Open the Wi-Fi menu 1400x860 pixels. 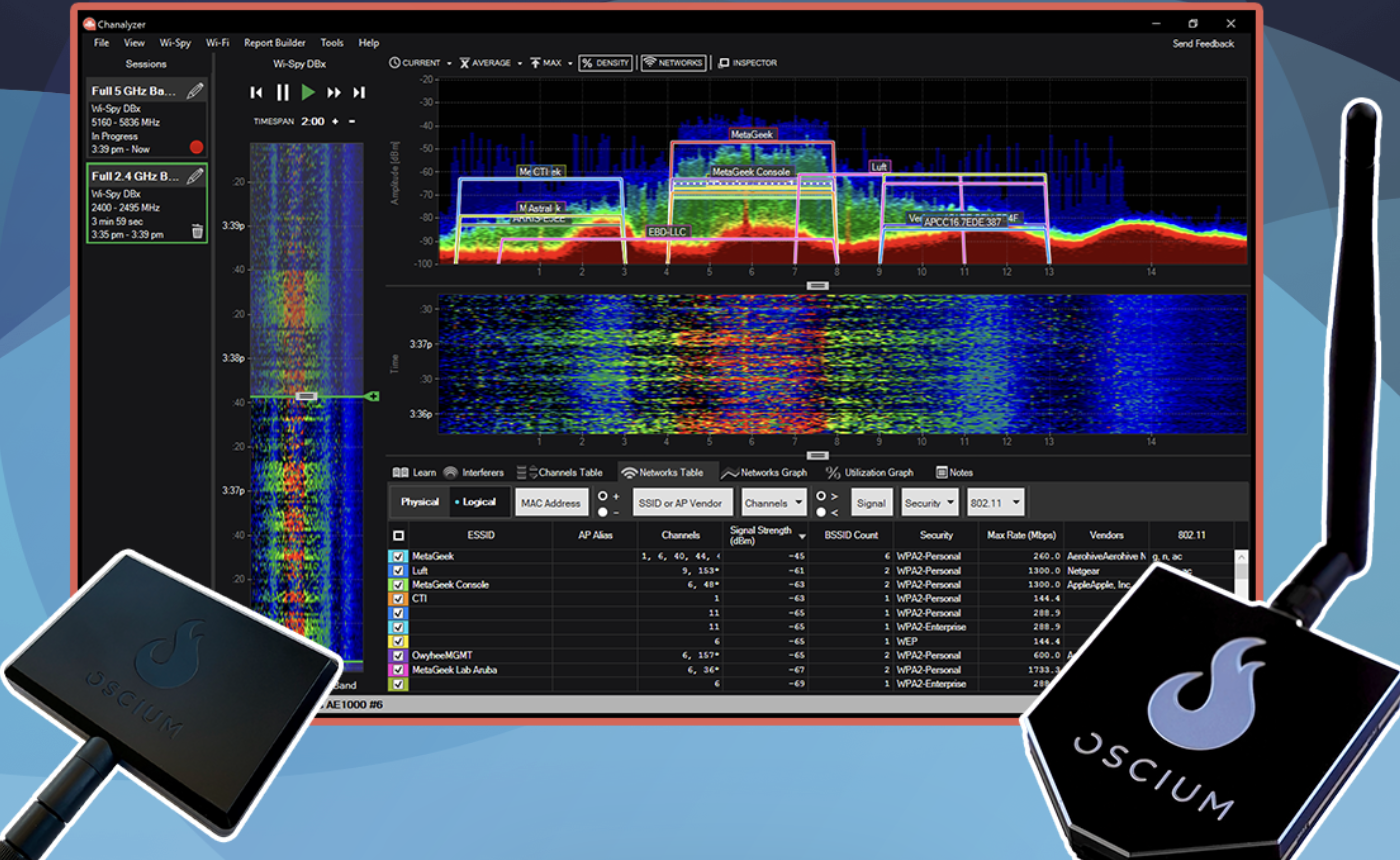click(217, 43)
